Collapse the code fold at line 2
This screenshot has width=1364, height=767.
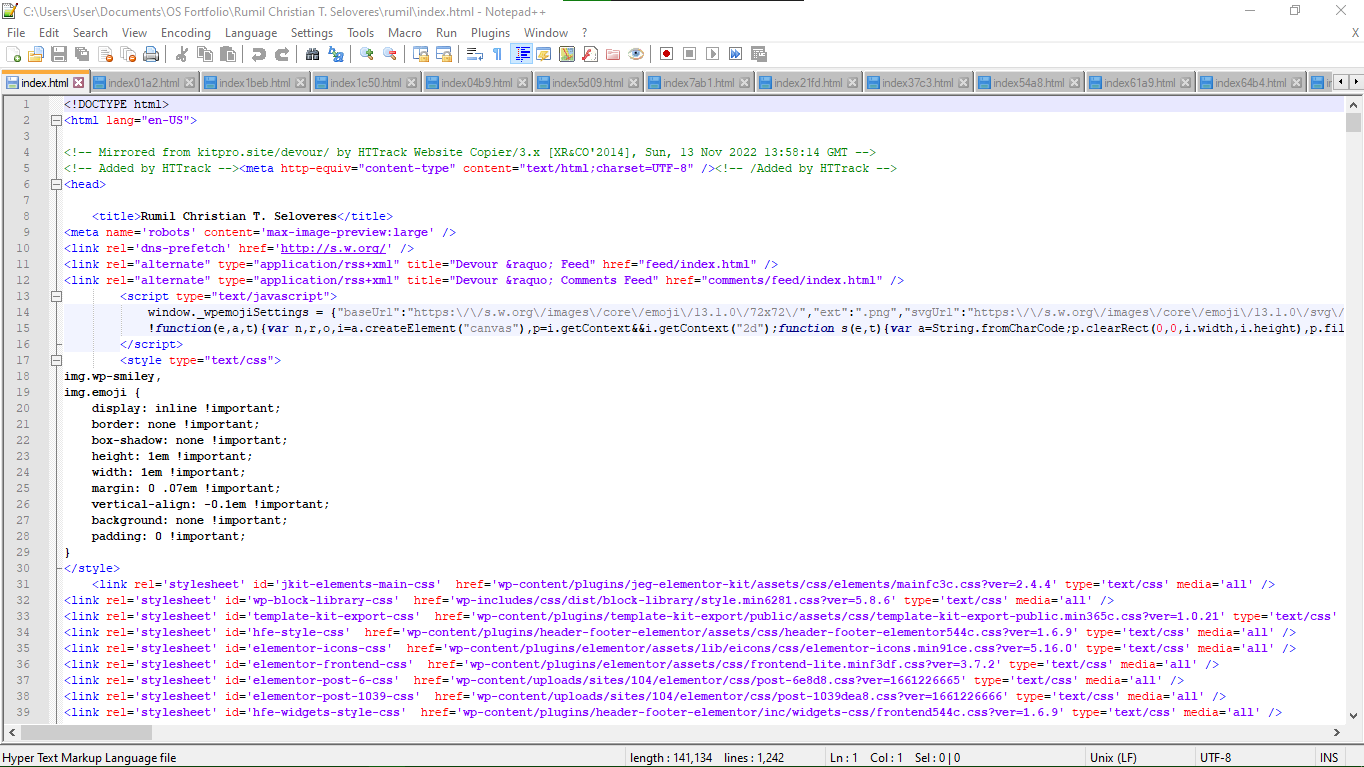point(57,121)
